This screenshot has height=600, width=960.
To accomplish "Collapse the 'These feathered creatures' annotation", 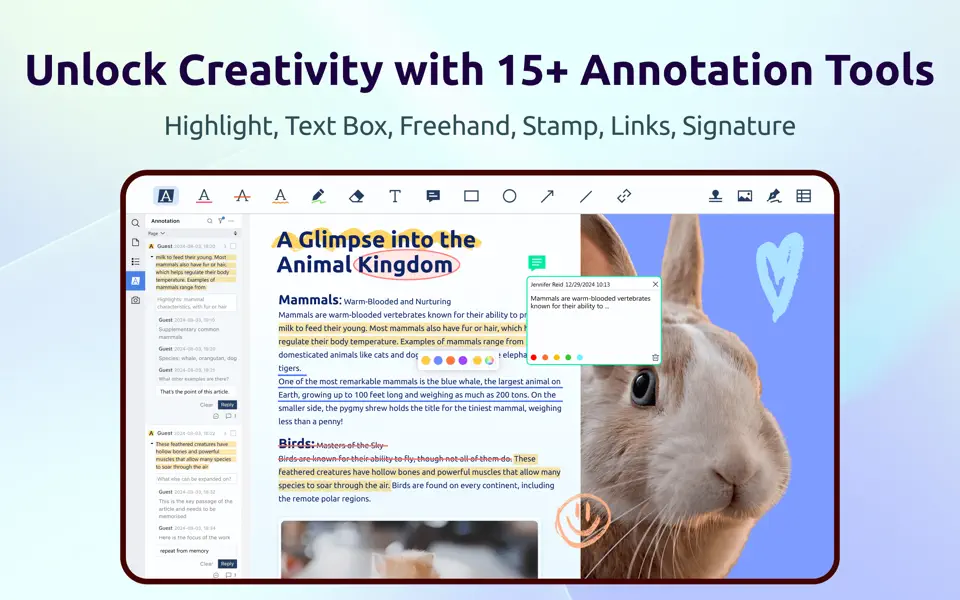I will 152,443.
